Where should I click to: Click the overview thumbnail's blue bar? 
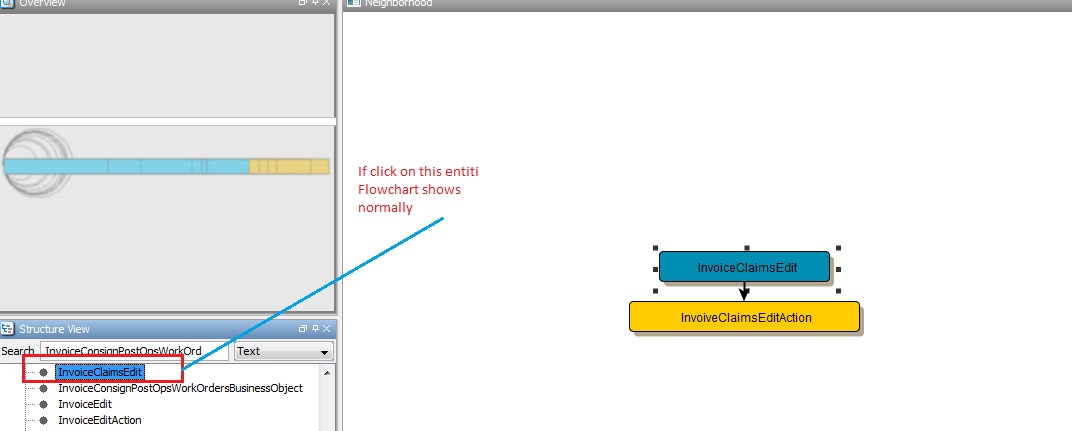[125, 166]
